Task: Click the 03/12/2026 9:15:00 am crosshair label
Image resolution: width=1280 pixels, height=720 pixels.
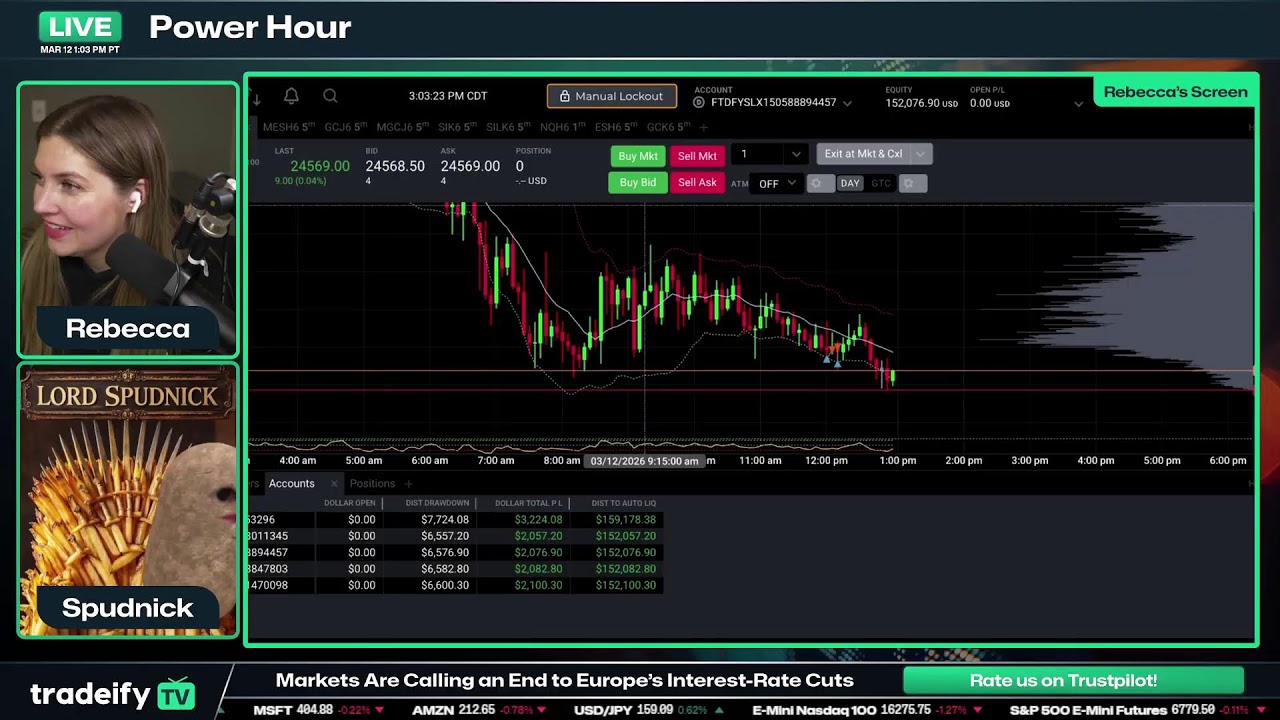Action: click(644, 461)
